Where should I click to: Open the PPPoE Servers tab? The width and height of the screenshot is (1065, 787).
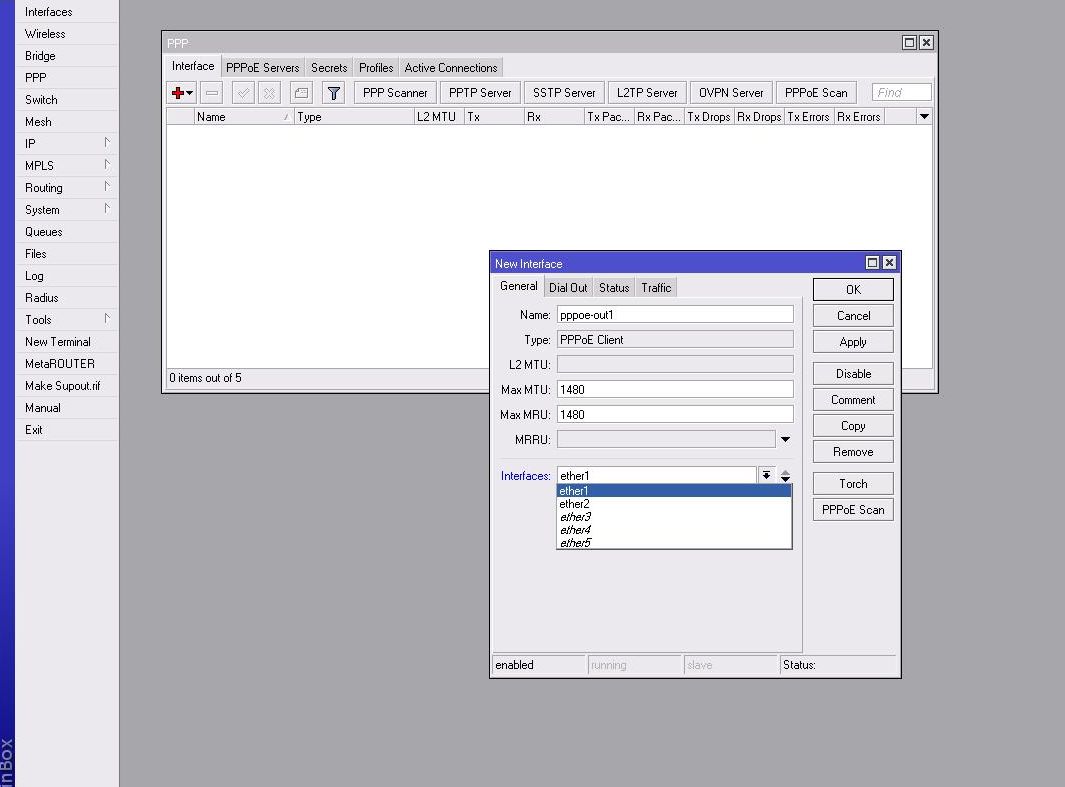263,67
